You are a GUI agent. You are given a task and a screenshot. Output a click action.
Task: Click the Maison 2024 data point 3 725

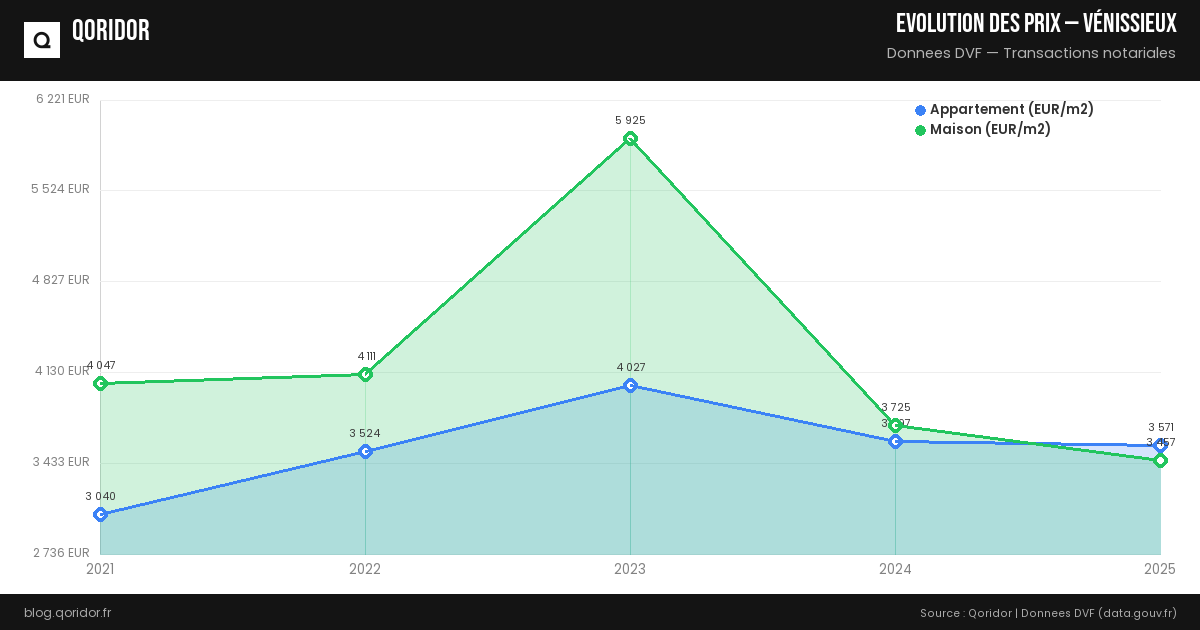(896, 426)
